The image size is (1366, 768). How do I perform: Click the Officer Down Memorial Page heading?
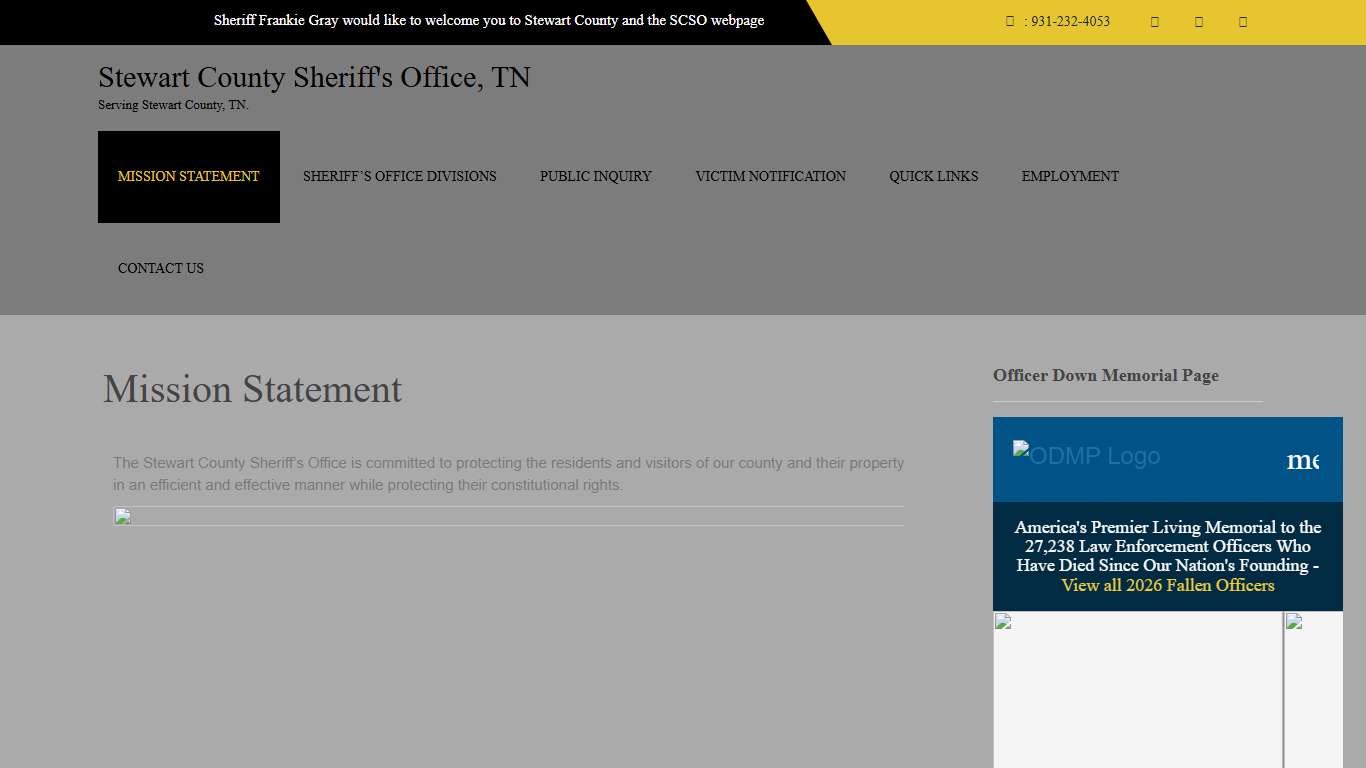point(1105,375)
